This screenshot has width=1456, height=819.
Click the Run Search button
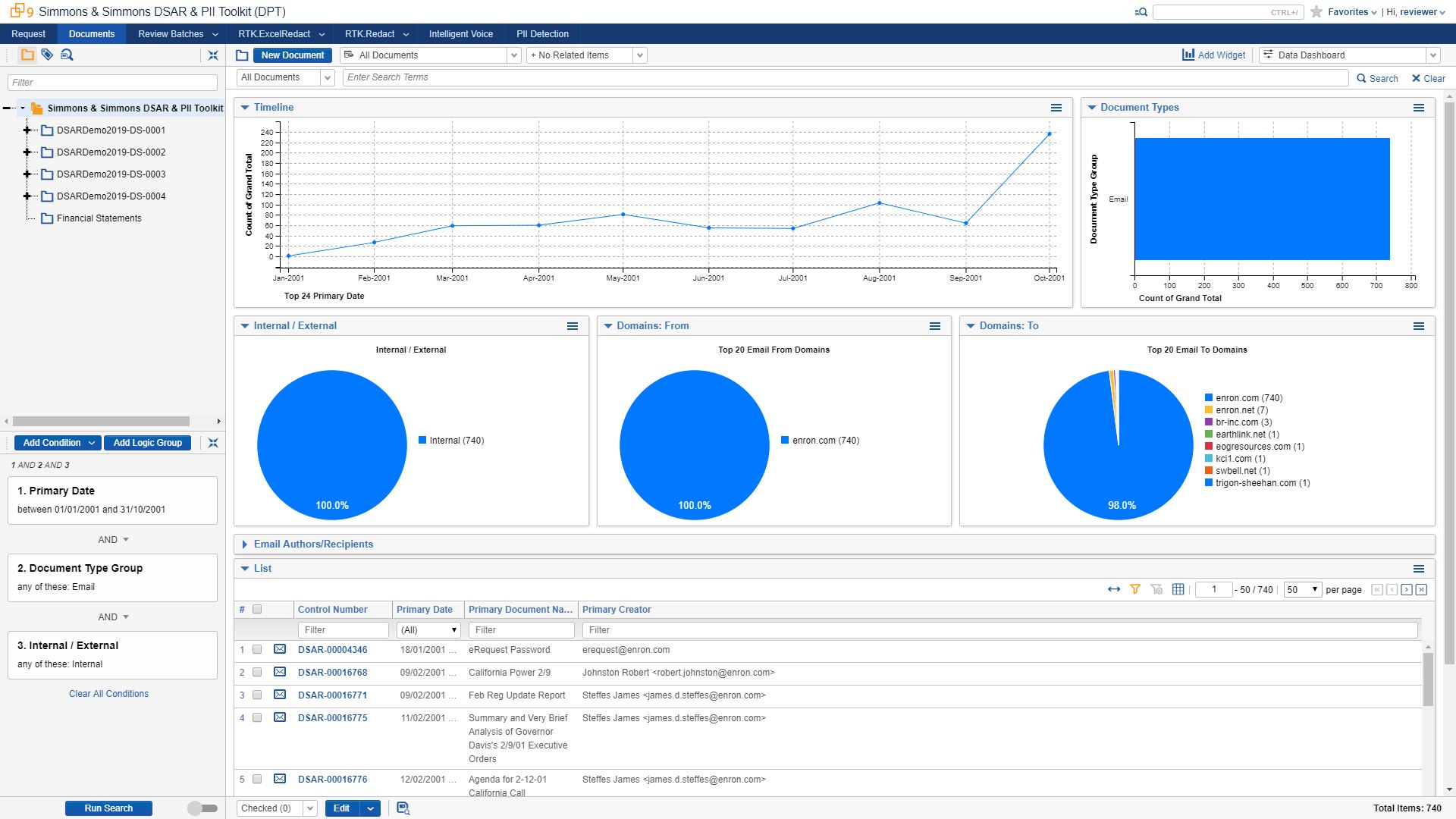(108, 808)
